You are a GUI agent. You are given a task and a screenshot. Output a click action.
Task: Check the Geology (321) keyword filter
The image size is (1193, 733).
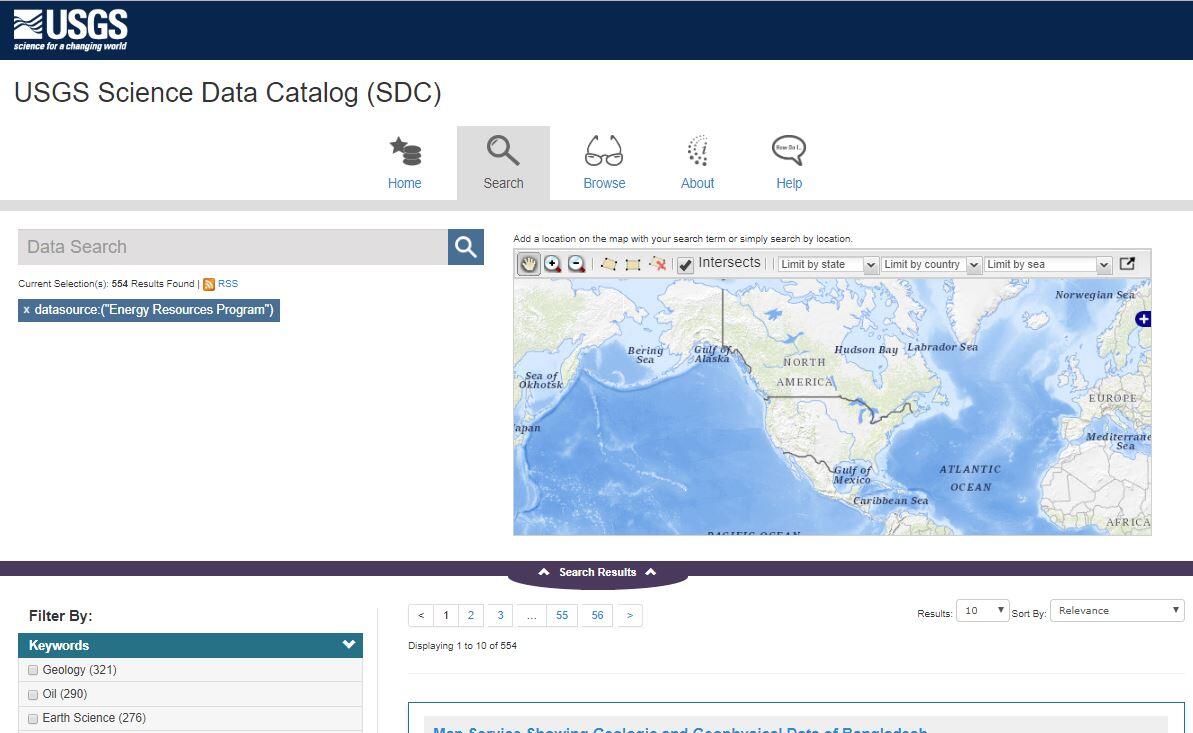(33, 671)
